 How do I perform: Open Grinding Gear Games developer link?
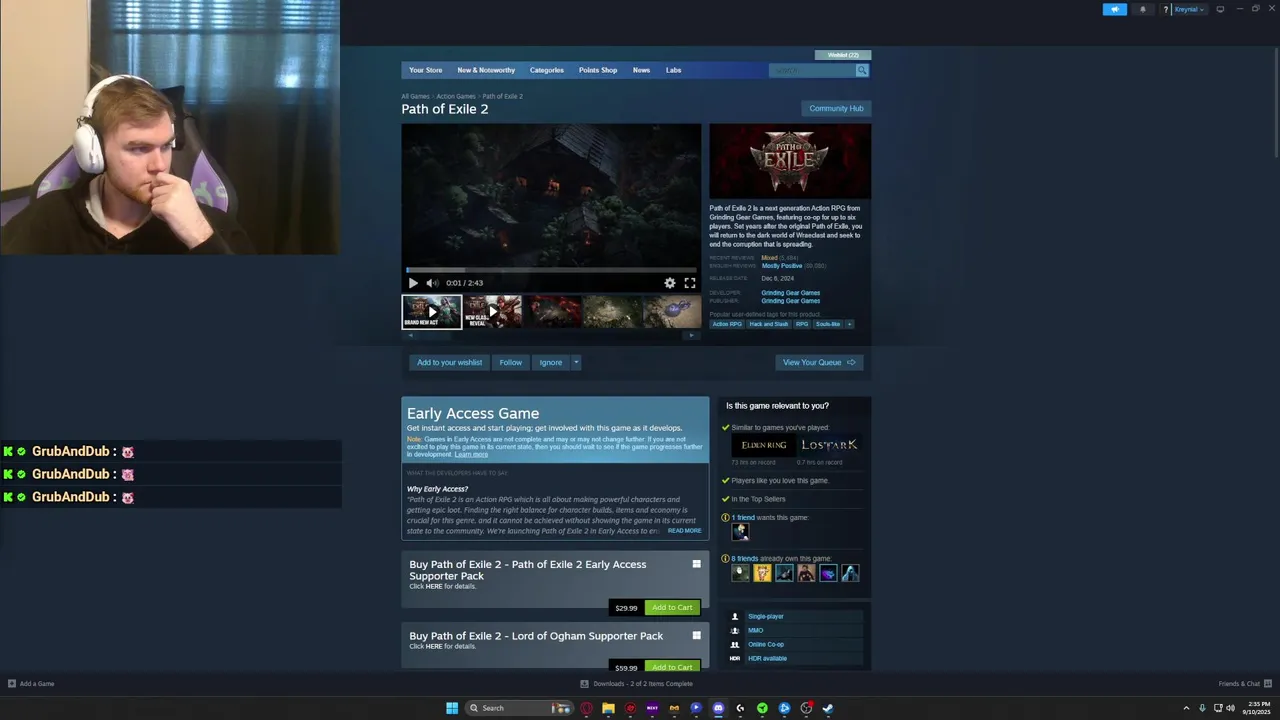coord(790,293)
